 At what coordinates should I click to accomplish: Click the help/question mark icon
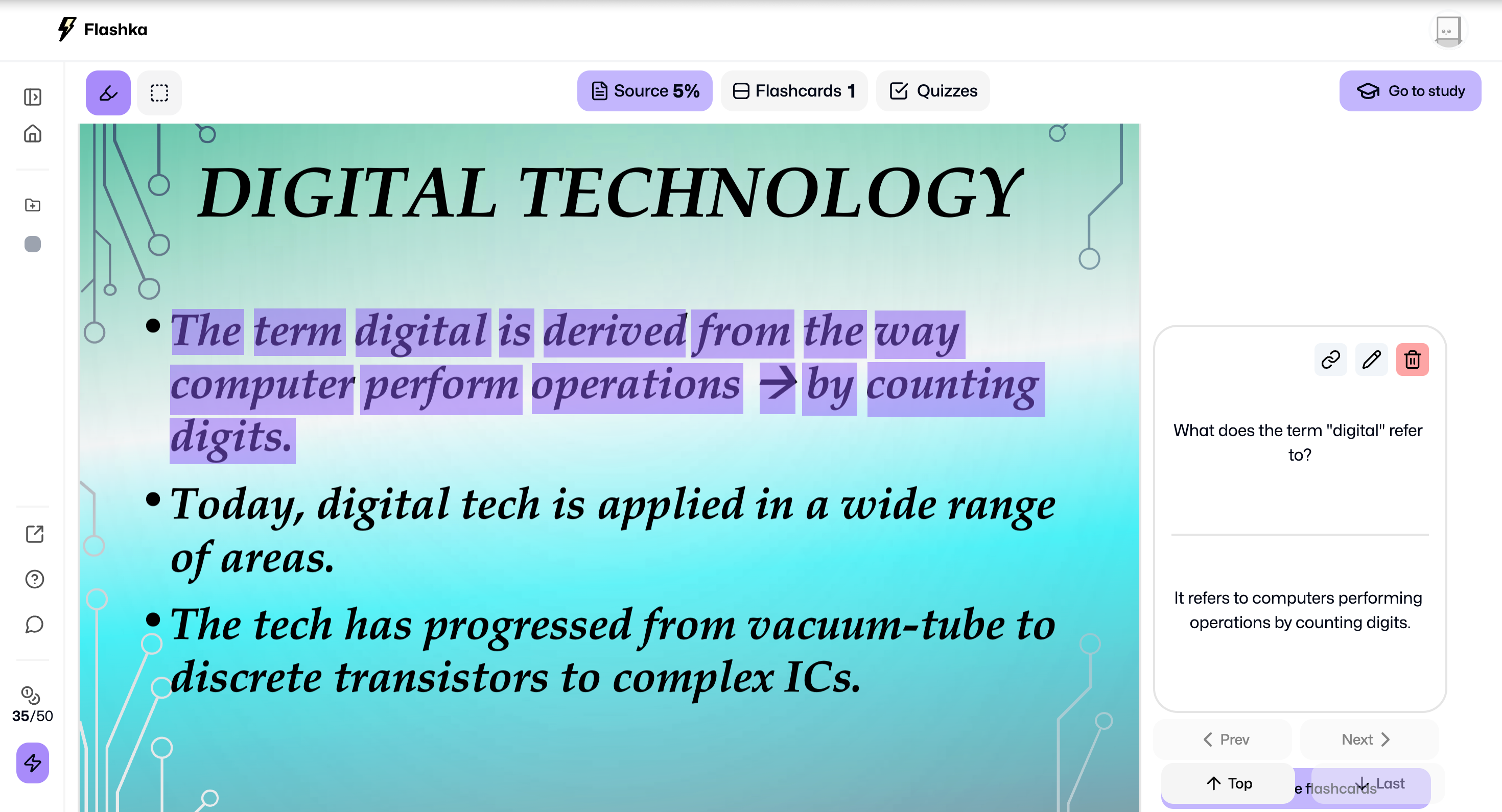[x=33, y=579]
